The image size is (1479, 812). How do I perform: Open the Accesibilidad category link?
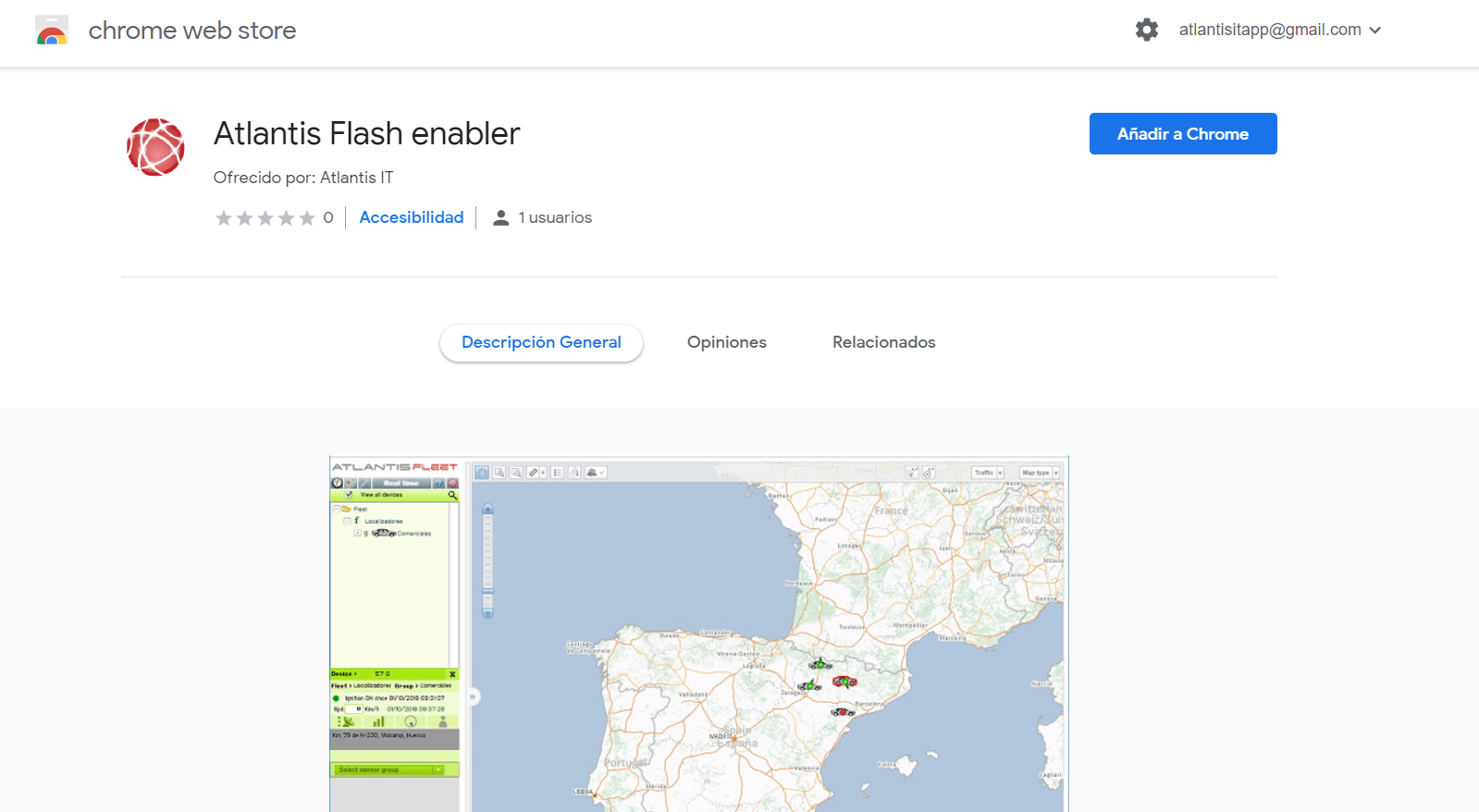pyautogui.click(x=412, y=217)
